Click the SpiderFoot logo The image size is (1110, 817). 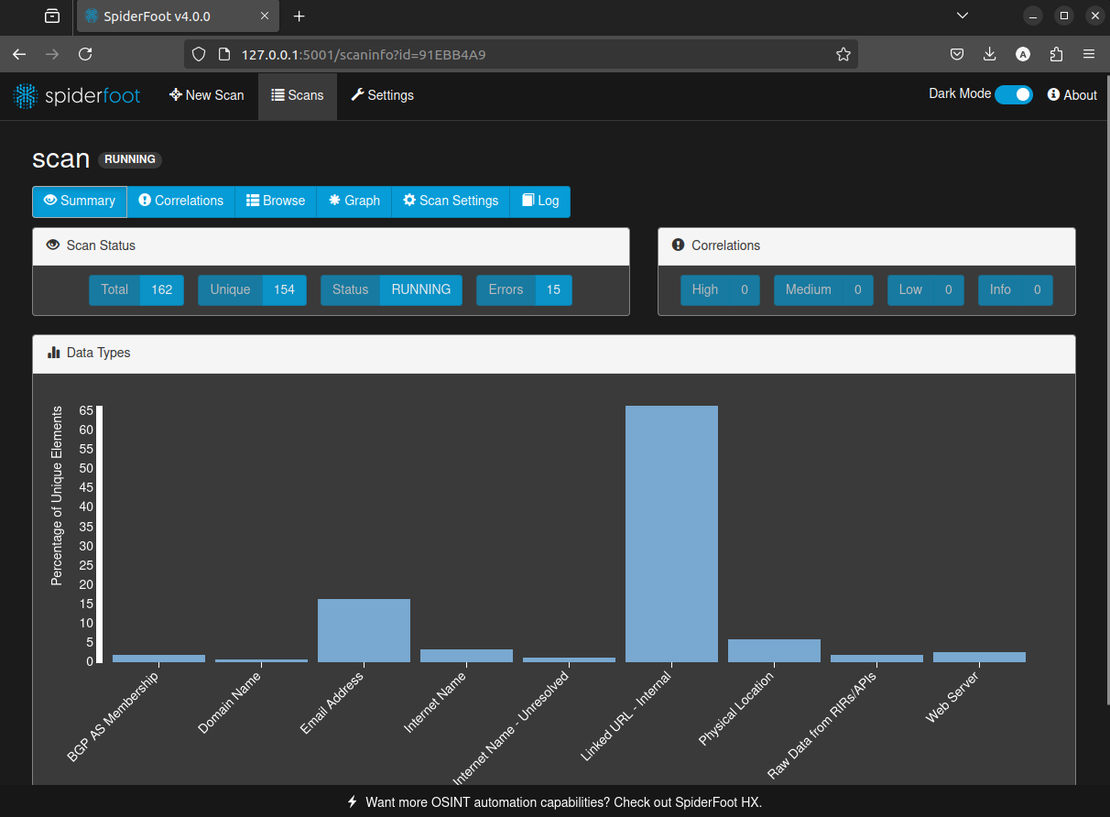pos(76,96)
